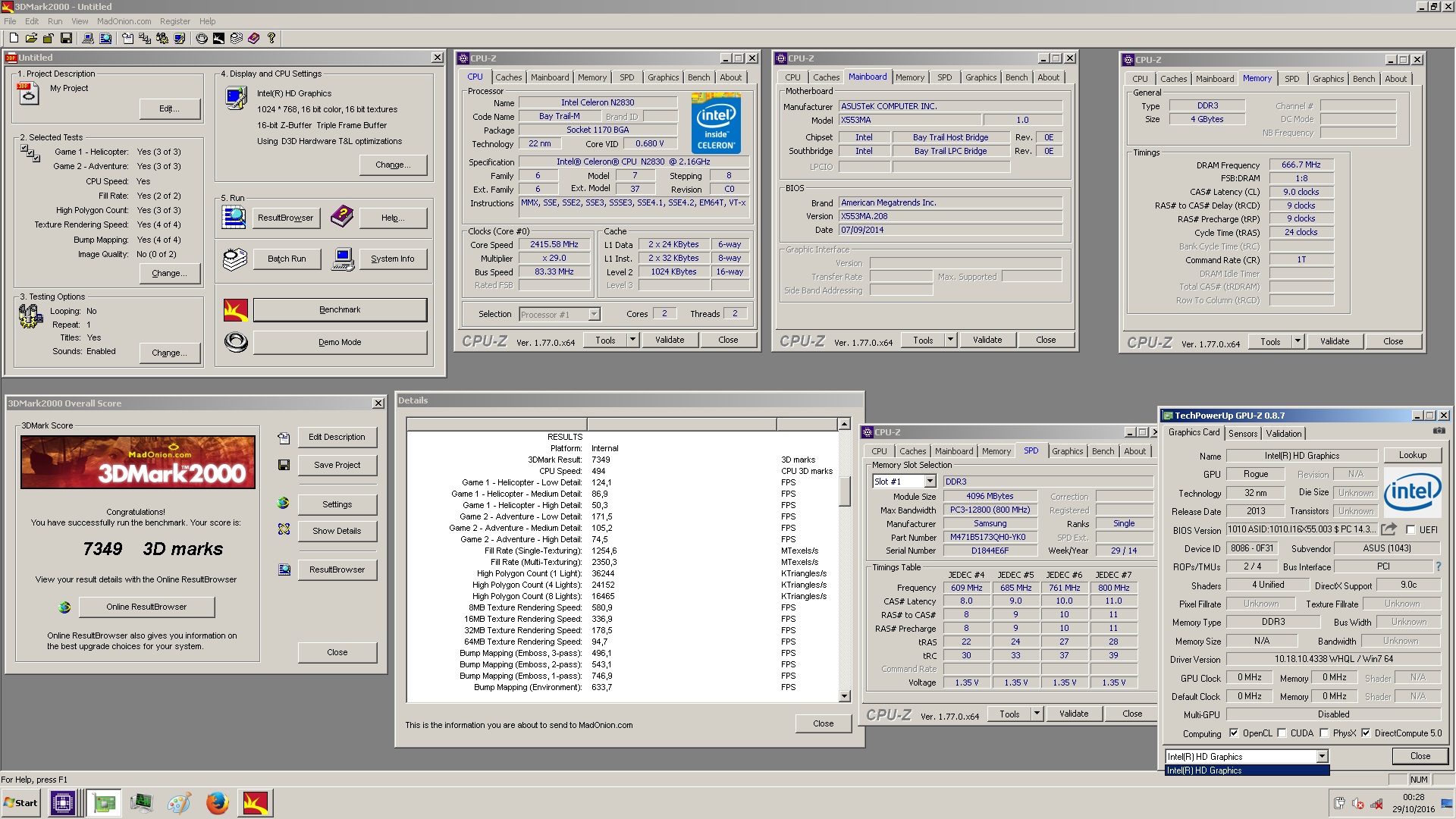Click Edit Description in the score window
The image size is (1456, 819).
coord(337,437)
